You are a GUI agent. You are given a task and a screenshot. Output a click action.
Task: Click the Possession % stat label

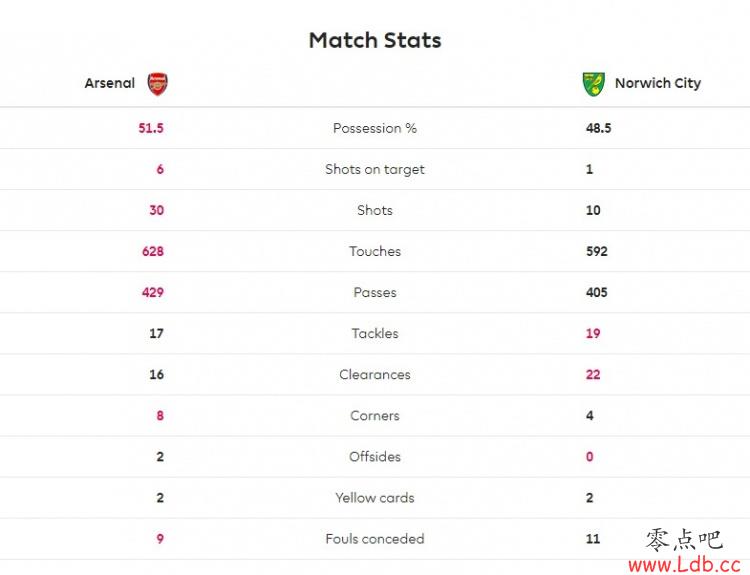pos(375,128)
